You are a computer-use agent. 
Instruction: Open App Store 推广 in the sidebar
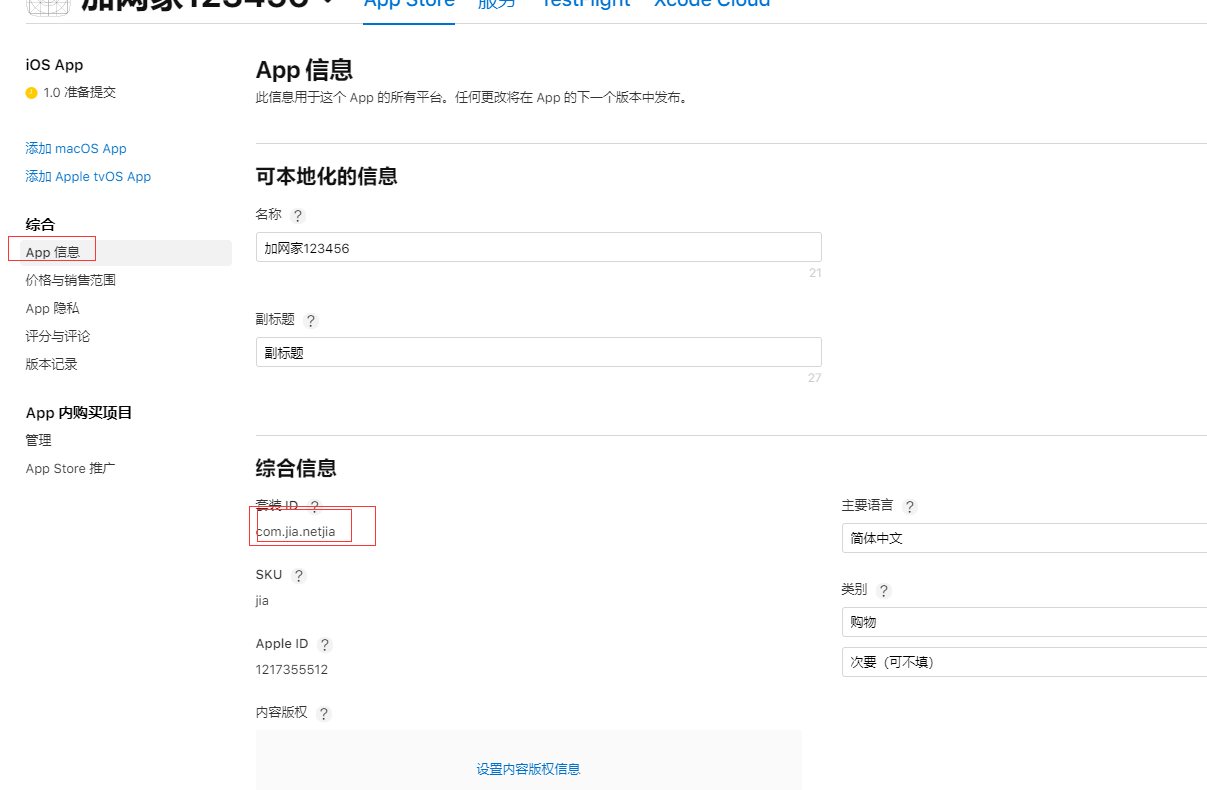pyautogui.click(x=71, y=468)
